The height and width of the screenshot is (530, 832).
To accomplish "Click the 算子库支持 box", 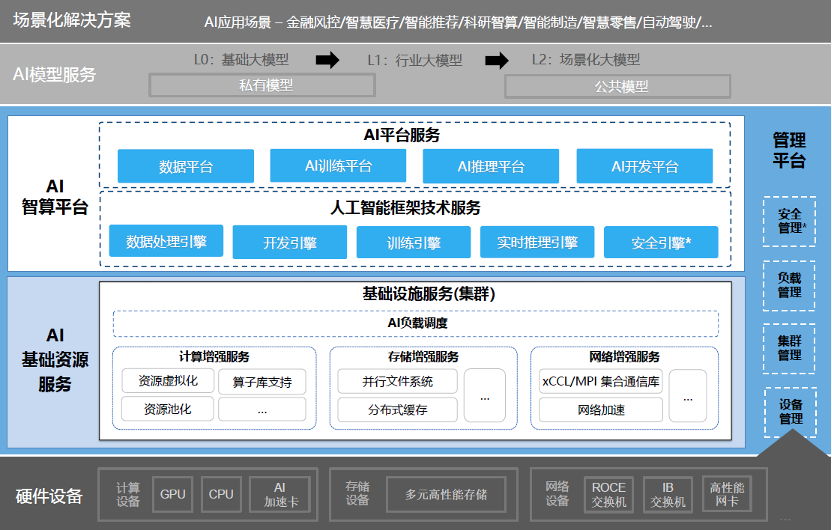I will (262, 382).
